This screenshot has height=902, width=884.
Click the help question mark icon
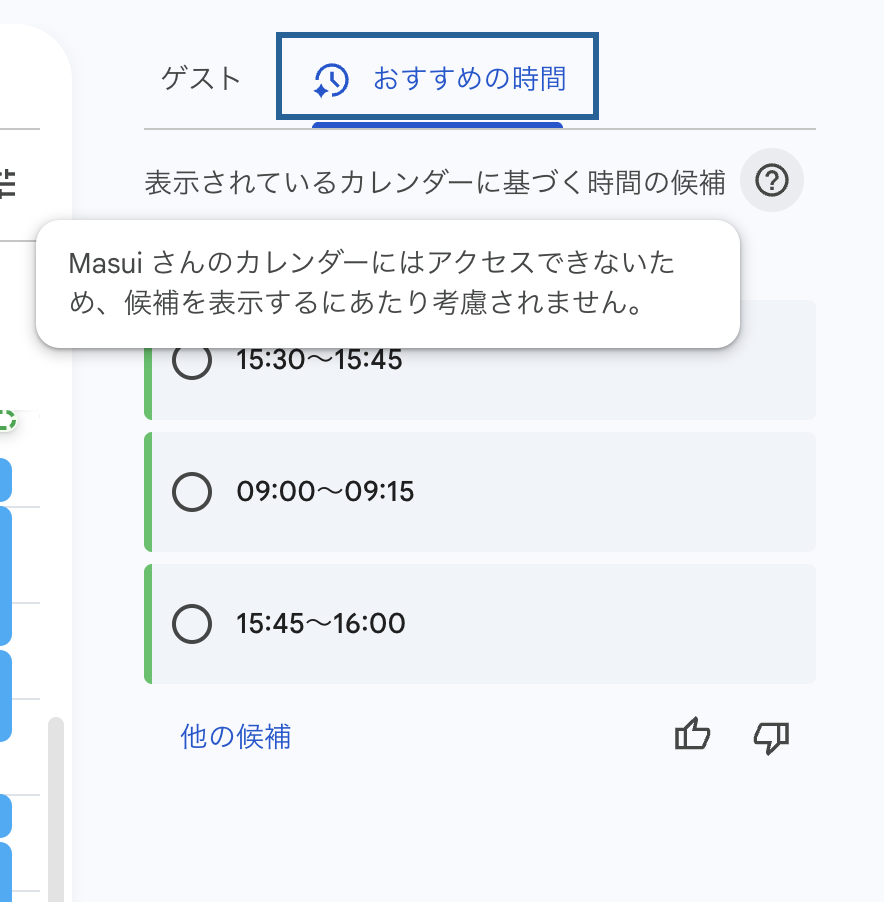click(772, 181)
